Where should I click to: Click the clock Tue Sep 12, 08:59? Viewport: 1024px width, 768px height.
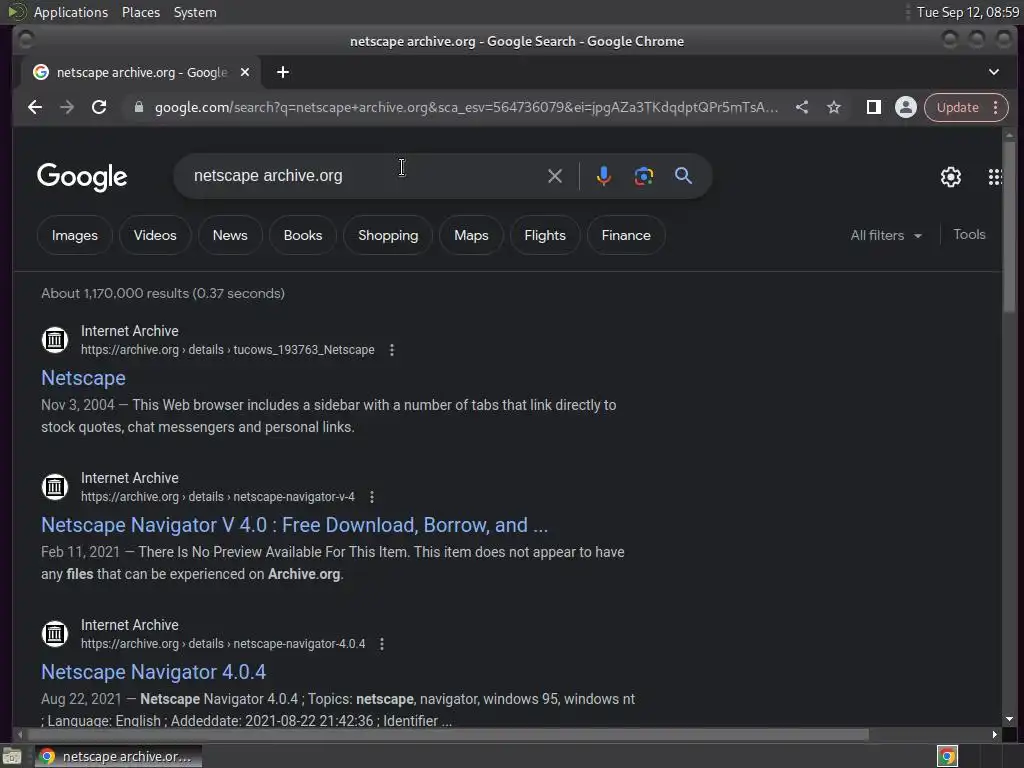[968, 12]
